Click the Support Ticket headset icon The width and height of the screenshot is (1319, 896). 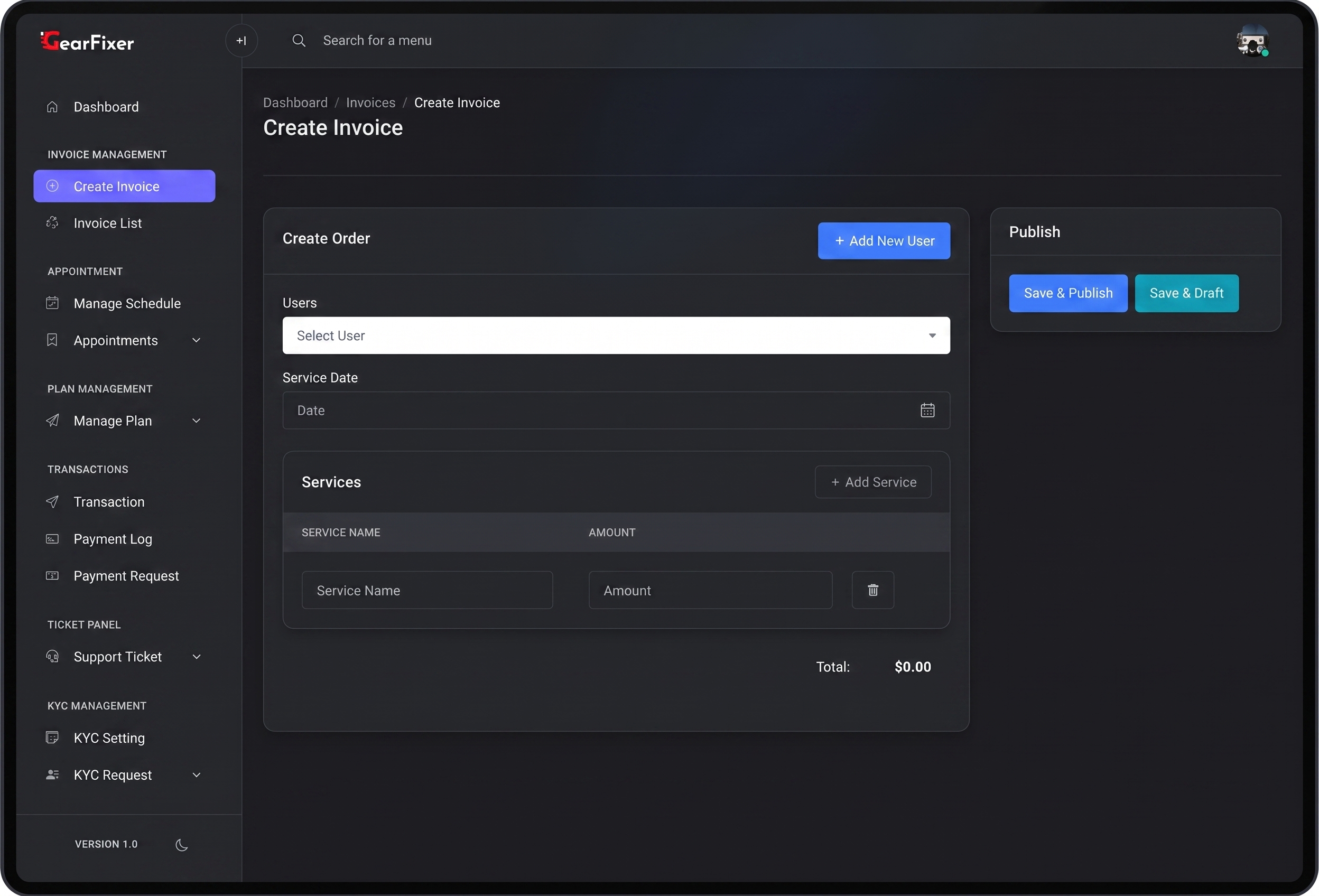click(52, 657)
